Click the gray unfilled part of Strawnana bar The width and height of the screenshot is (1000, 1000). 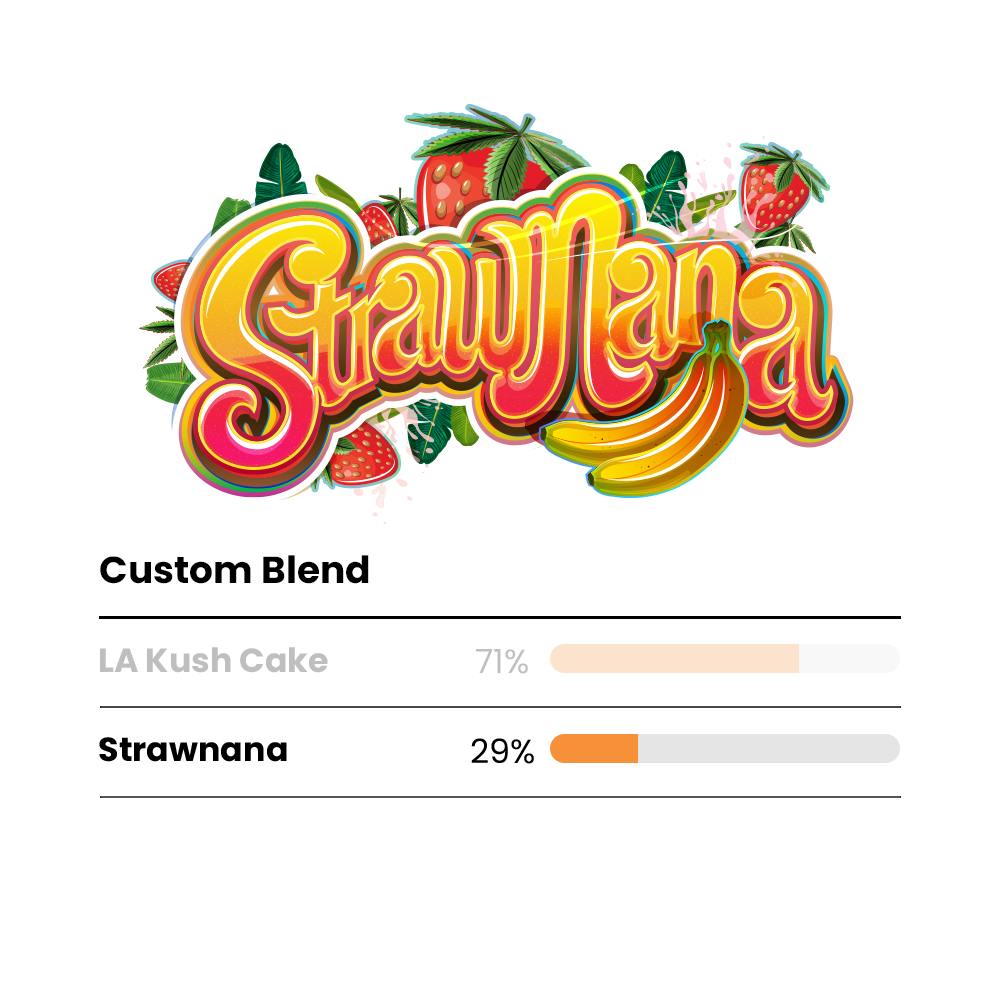(x=768, y=749)
